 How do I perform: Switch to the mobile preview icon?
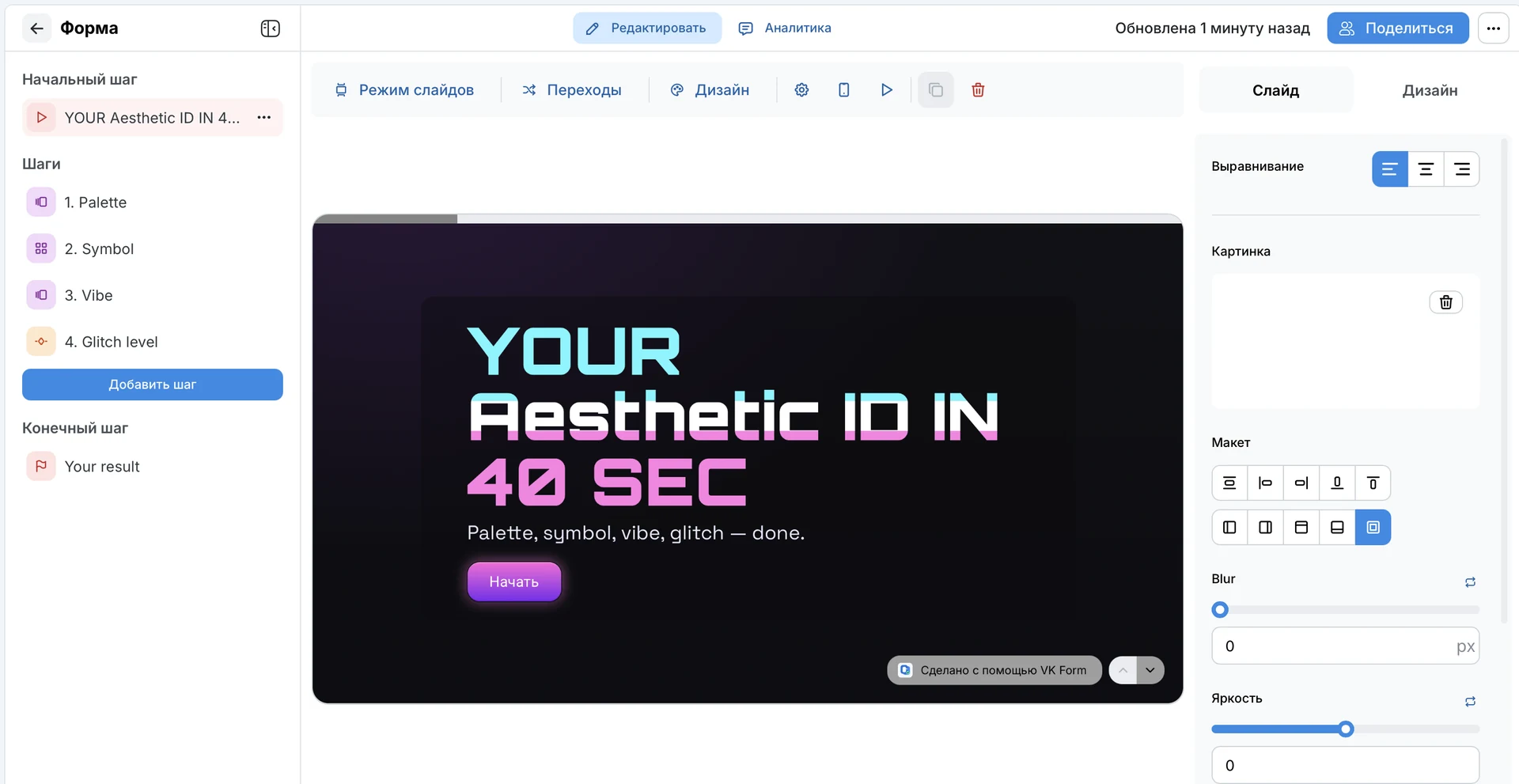coord(844,89)
